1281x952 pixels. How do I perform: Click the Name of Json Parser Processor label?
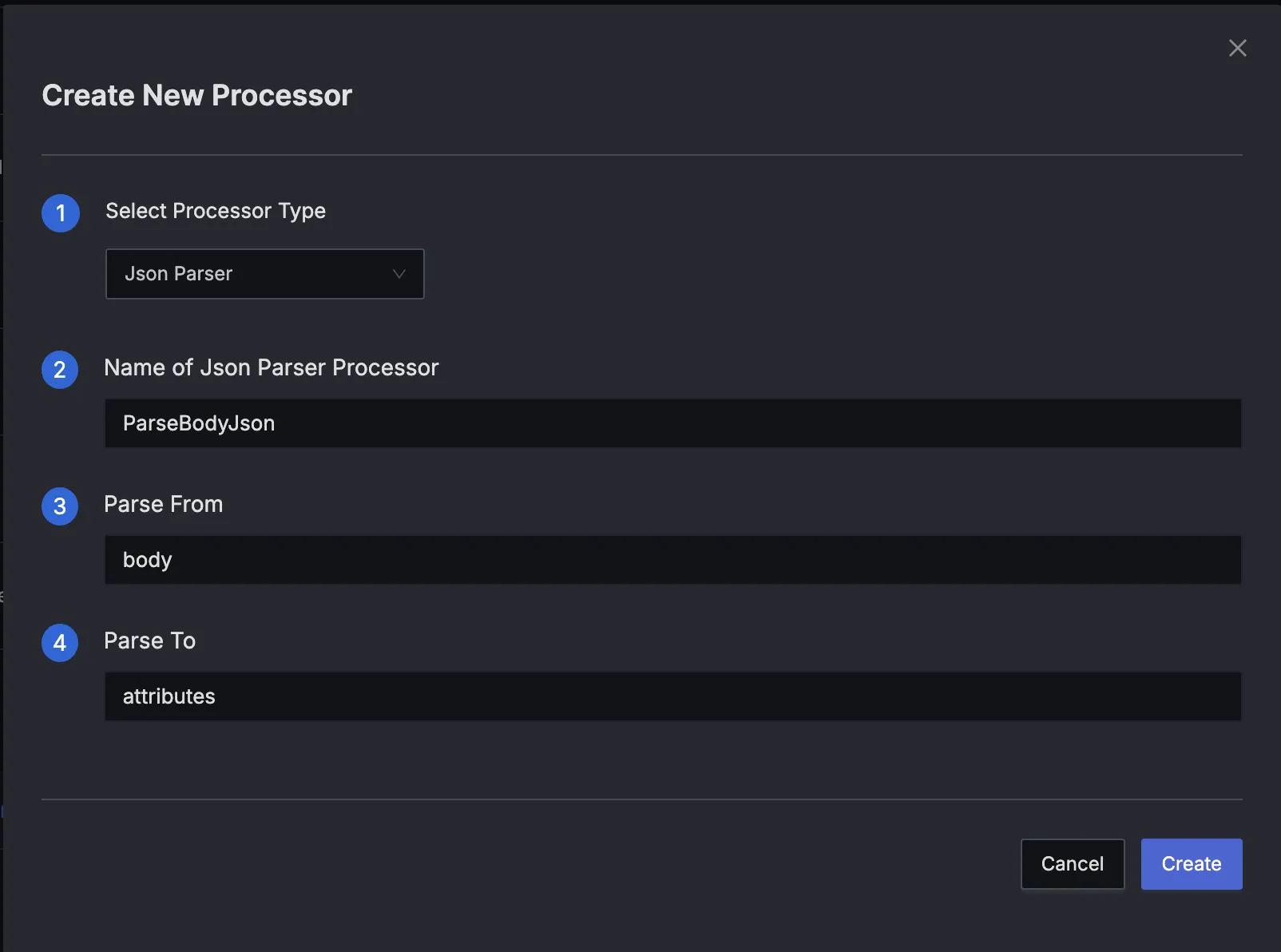[272, 367]
